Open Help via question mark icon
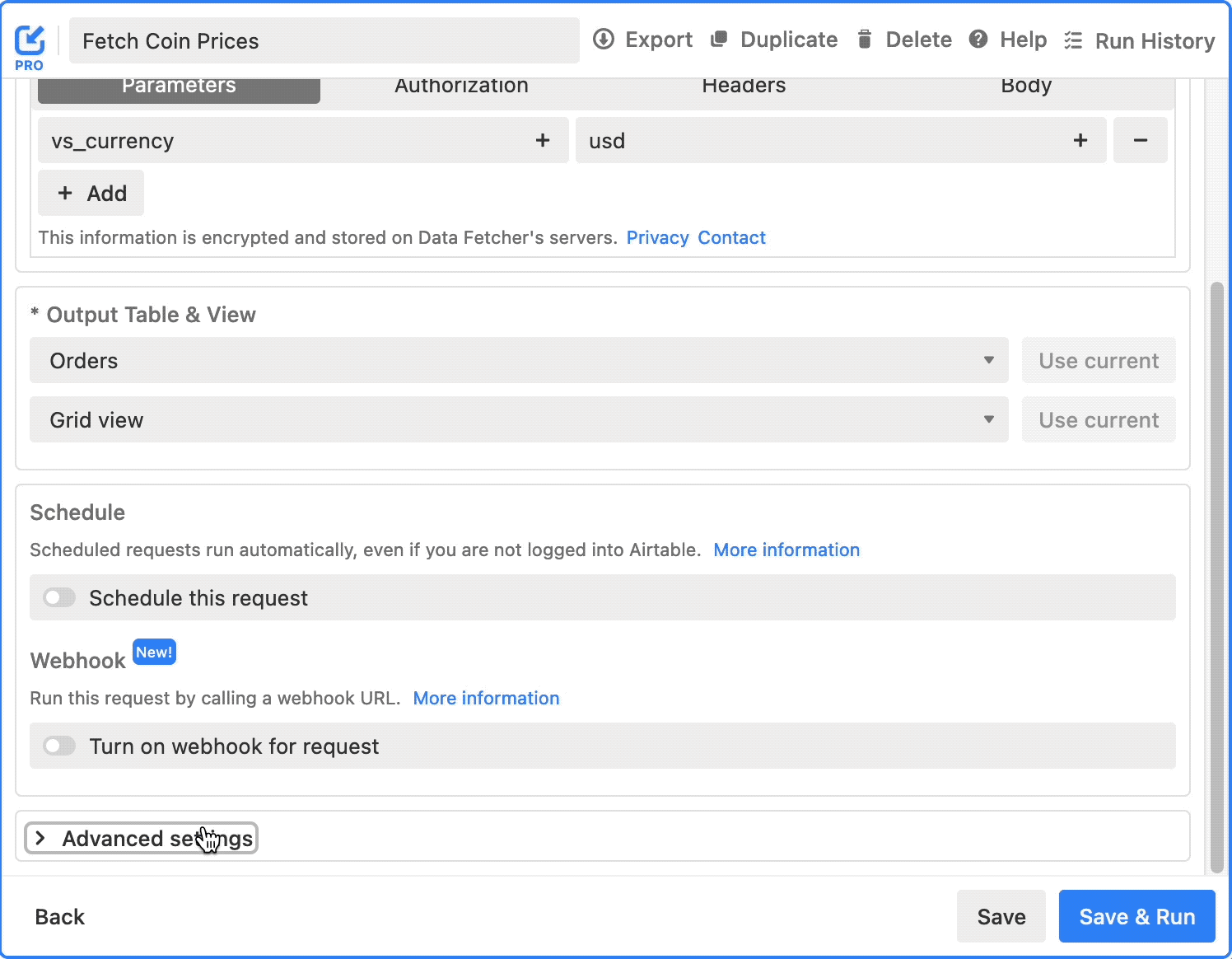This screenshot has width=1232, height=959. tap(978, 40)
